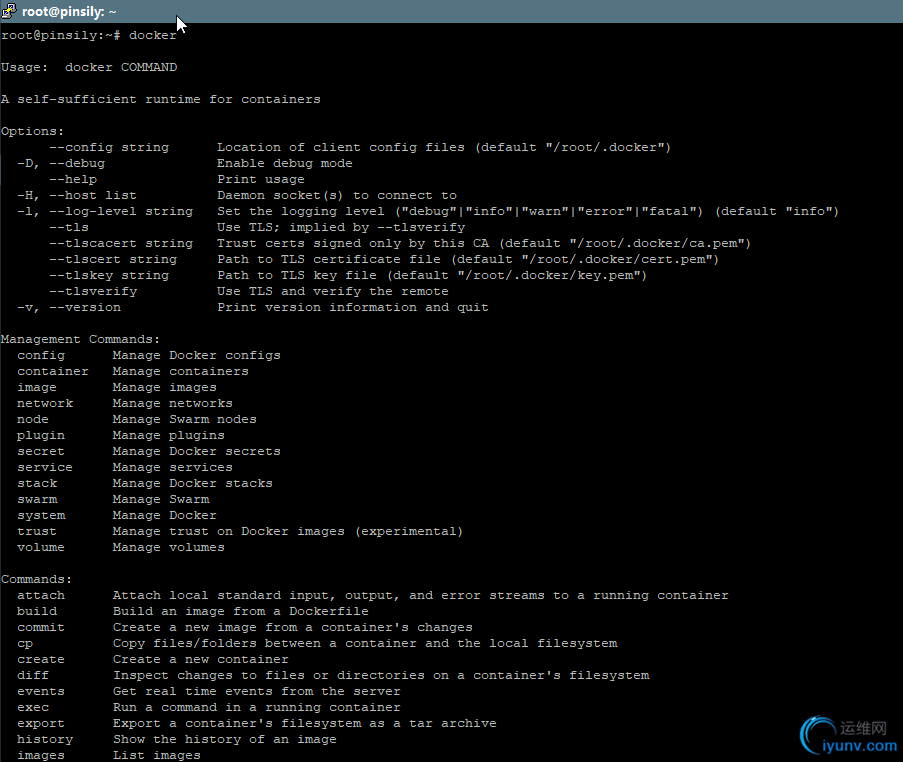This screenshot has height=762, width=903.
Task: Click the 'events' command
Action: pos(41,692)
